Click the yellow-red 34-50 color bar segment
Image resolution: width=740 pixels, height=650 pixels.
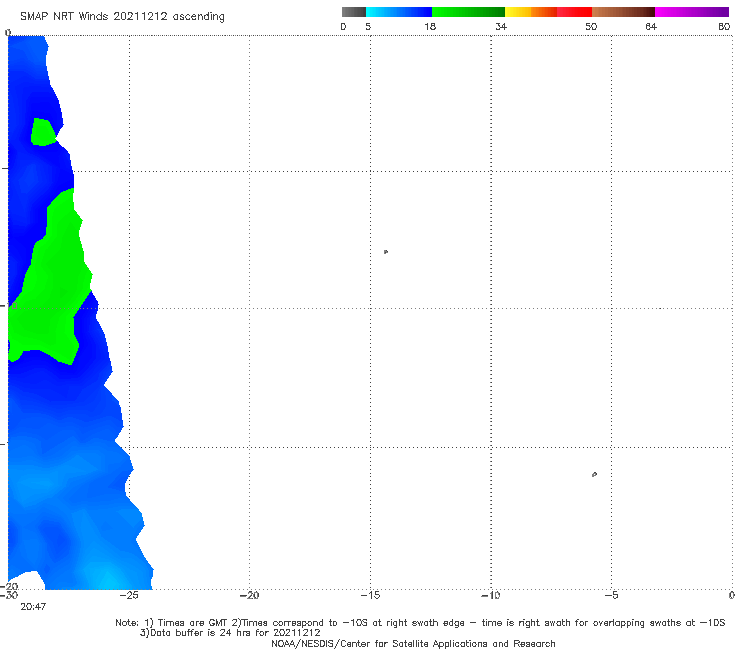[x=548, y=12]
